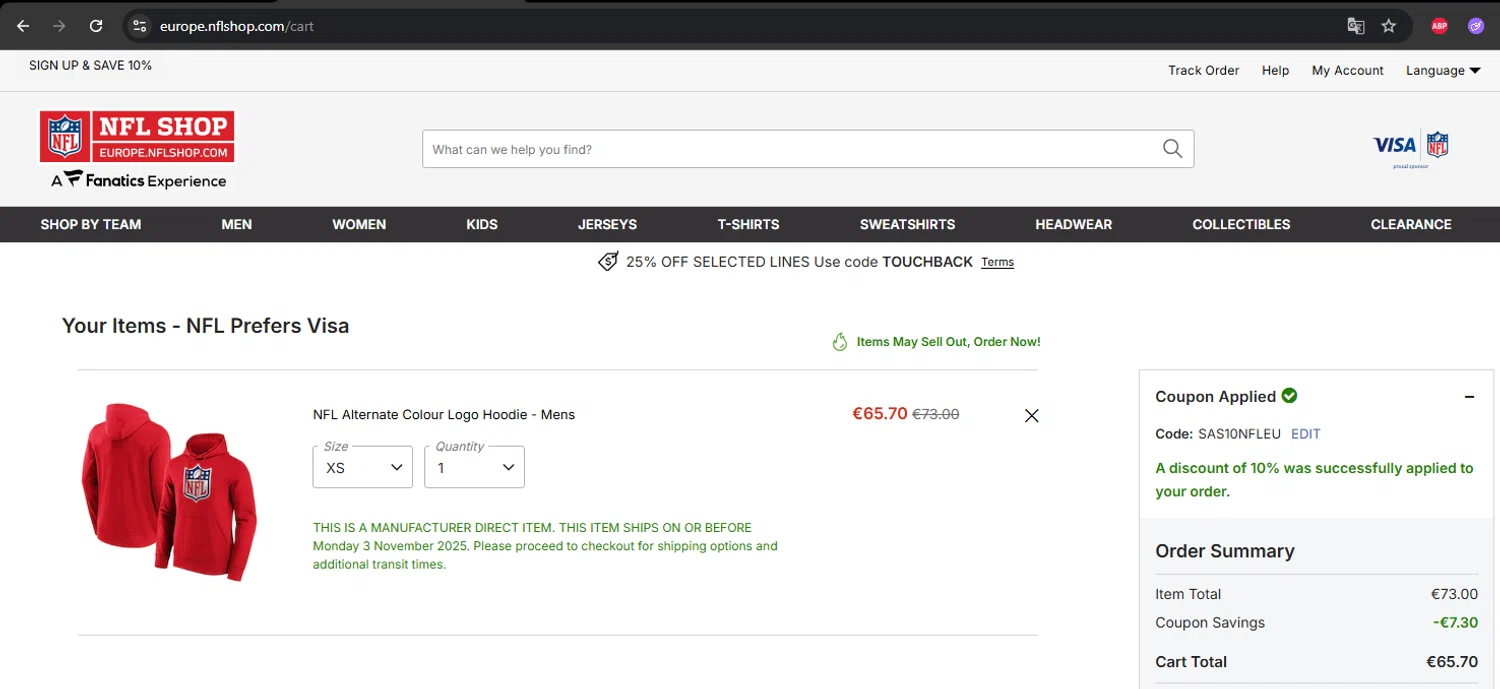Click the search magnifier icon
This screenshot has height=689, width=1500.
(x=1172, y=149)
